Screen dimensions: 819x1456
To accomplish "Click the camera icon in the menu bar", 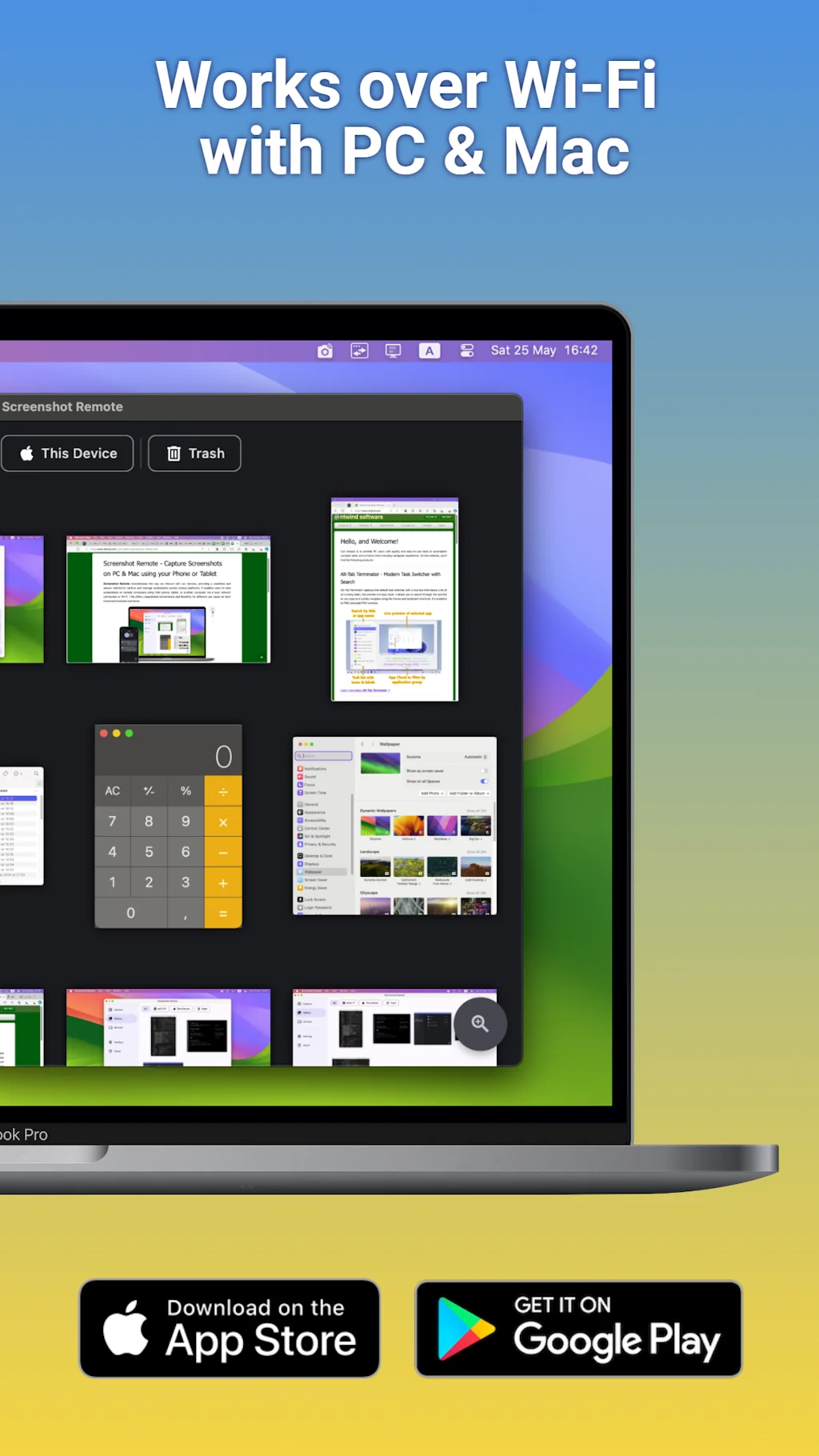I will coord(325,351).
